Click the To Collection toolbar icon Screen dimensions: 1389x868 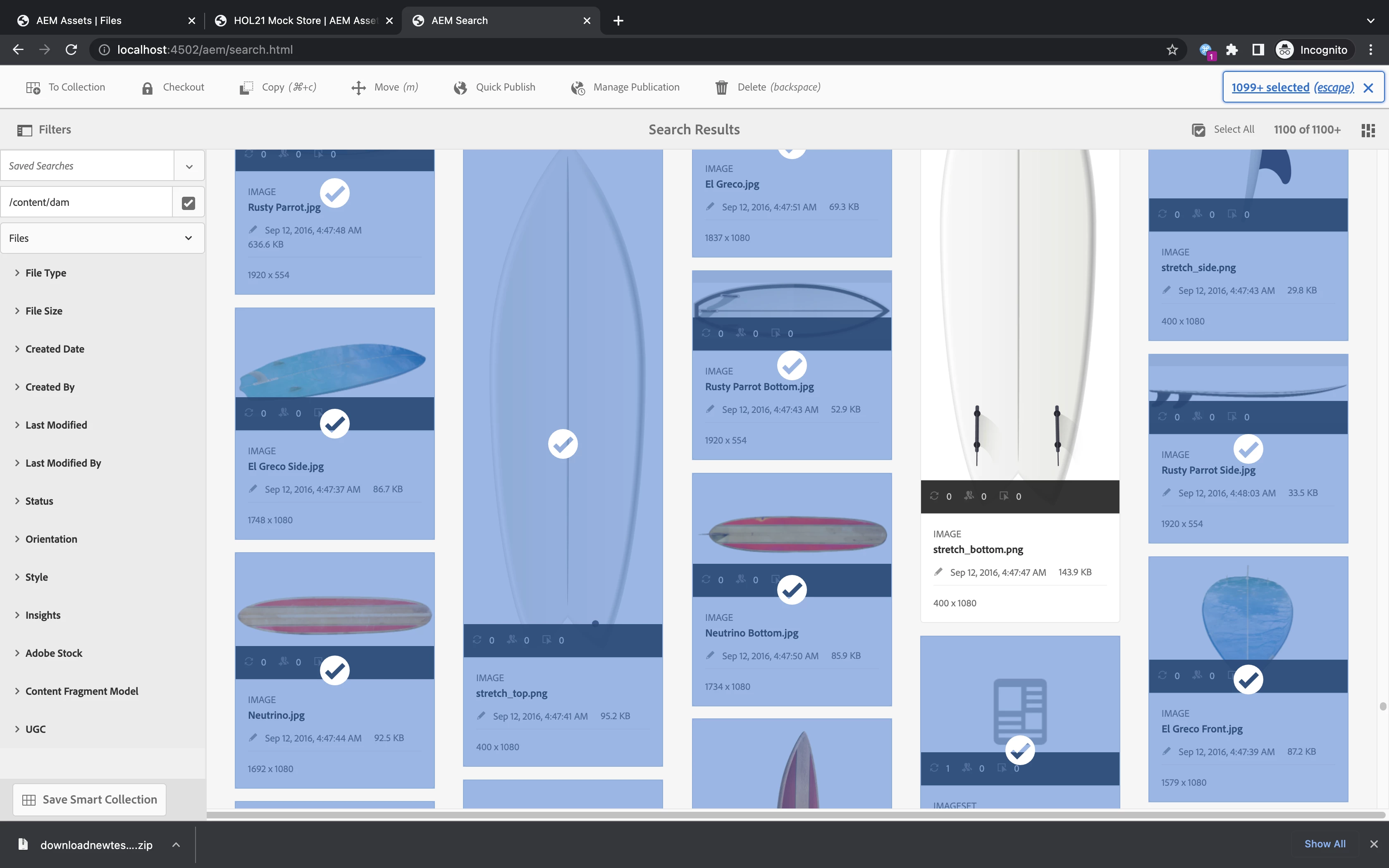[x=33, y=87]
